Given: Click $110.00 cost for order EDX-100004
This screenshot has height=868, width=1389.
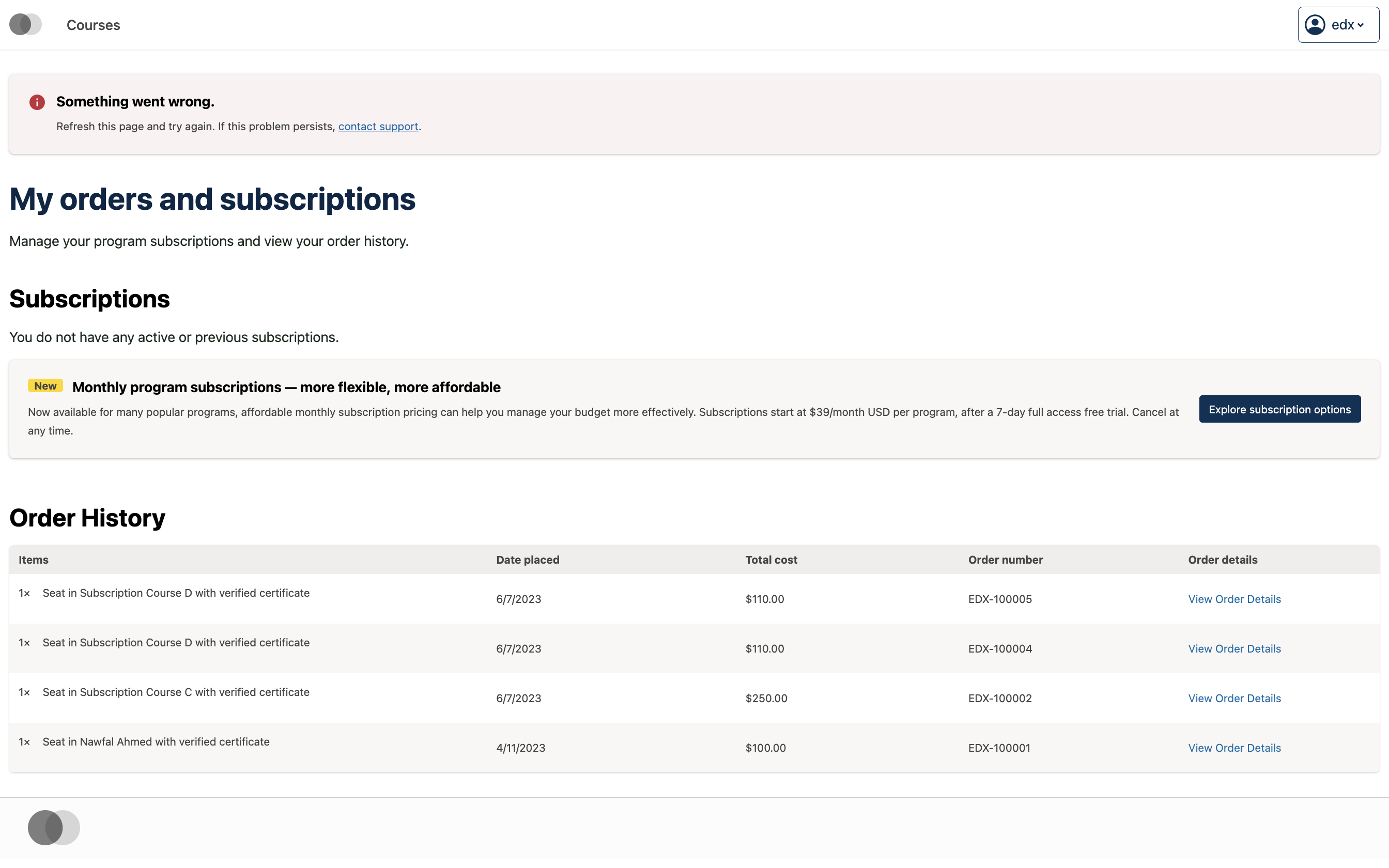Looking at the screenshot, I should [765, 649].
